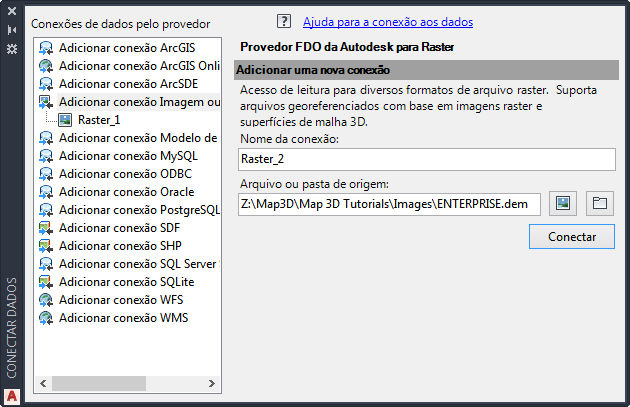Select Adicionar conexão ArcSDE
This screenshot has height=407, width=630.
point(129,84)
